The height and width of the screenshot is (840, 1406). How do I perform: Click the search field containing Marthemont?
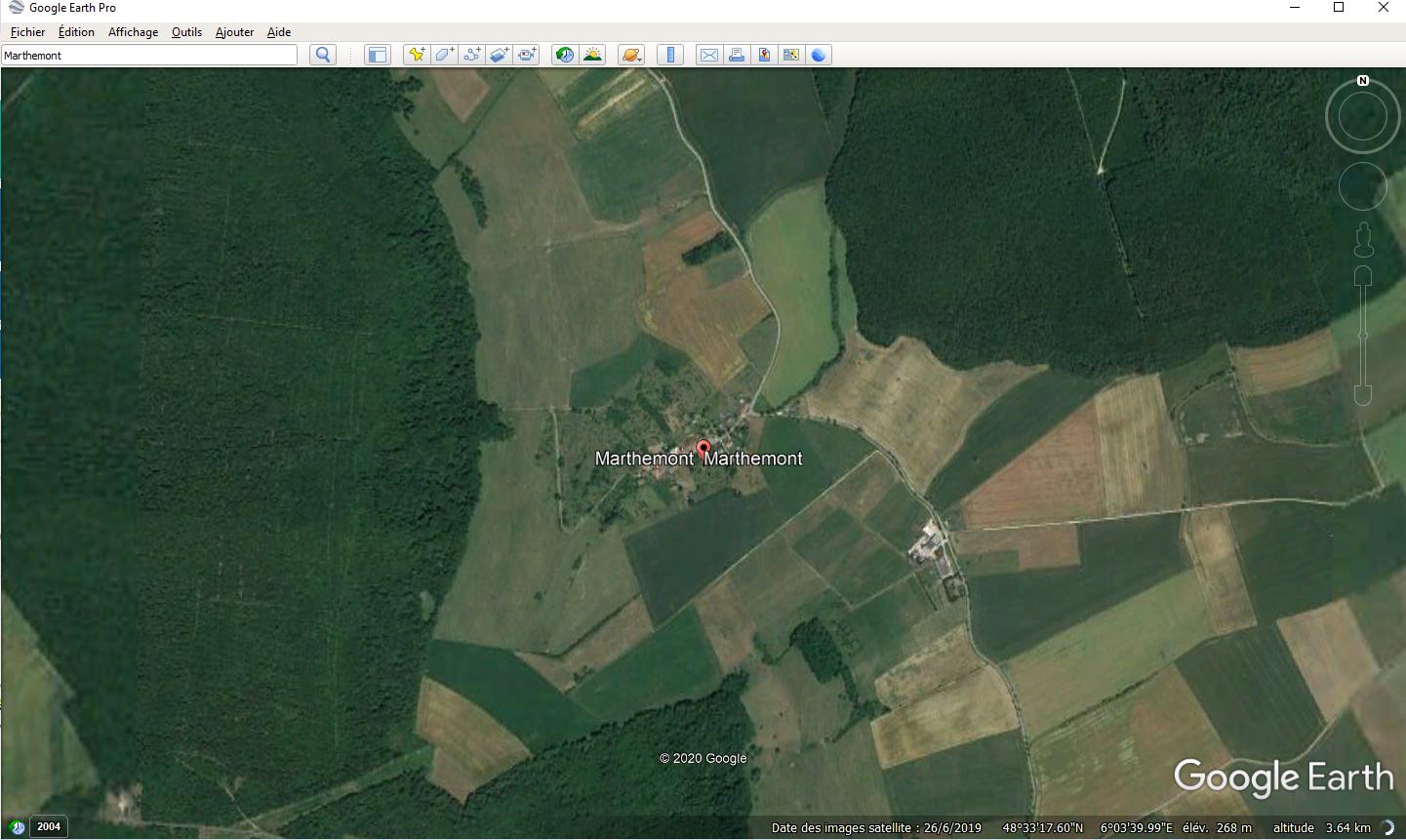[149, 55]
